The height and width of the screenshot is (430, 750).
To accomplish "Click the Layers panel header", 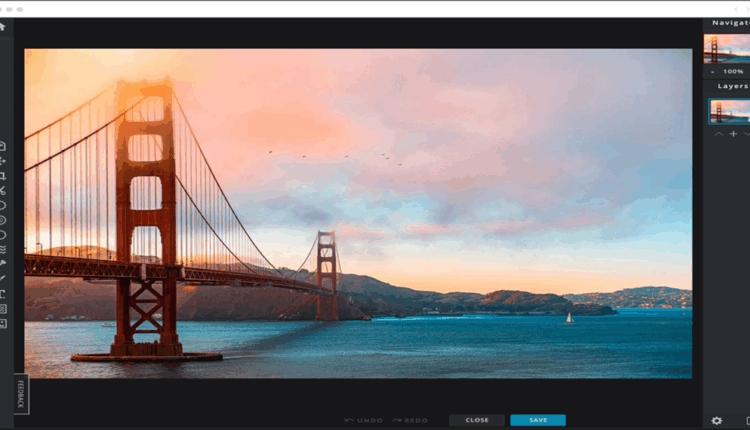I will click(731, 87).
